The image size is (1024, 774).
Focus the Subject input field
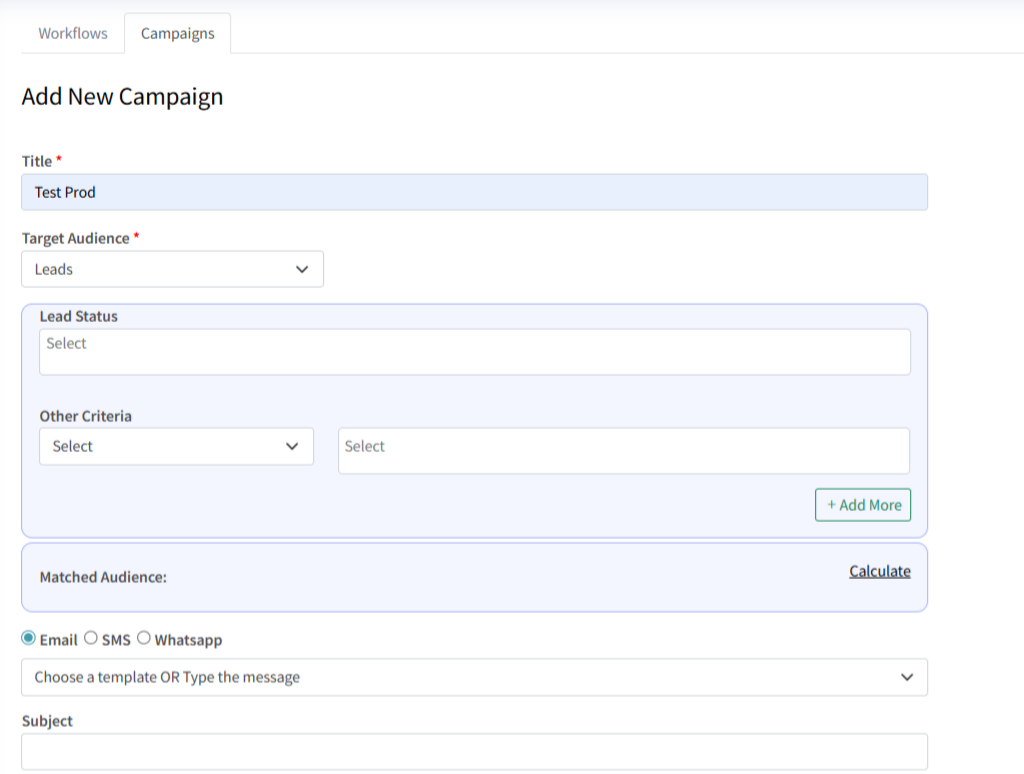(474, 752)
